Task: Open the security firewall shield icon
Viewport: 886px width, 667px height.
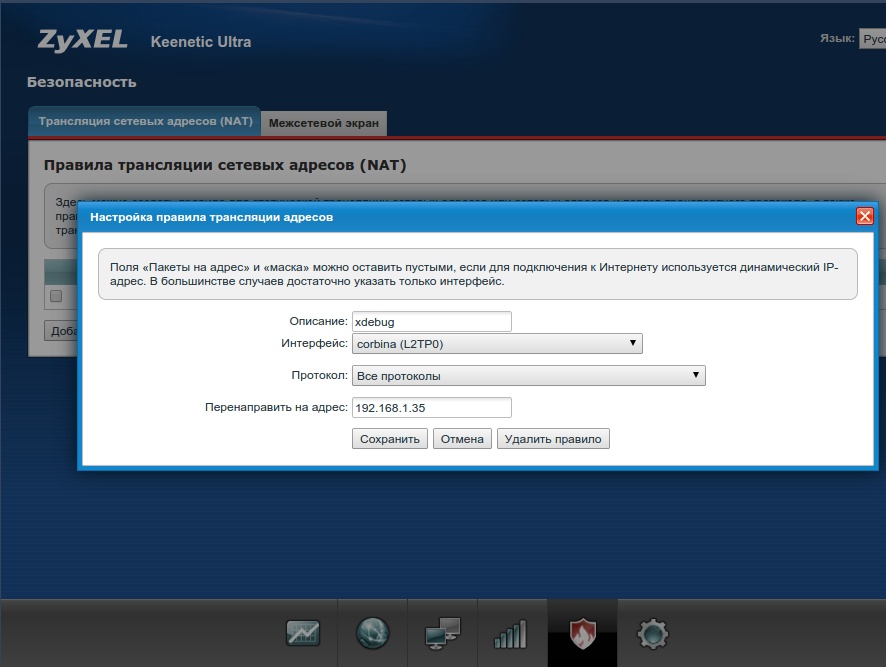Action: click(583, 634)
